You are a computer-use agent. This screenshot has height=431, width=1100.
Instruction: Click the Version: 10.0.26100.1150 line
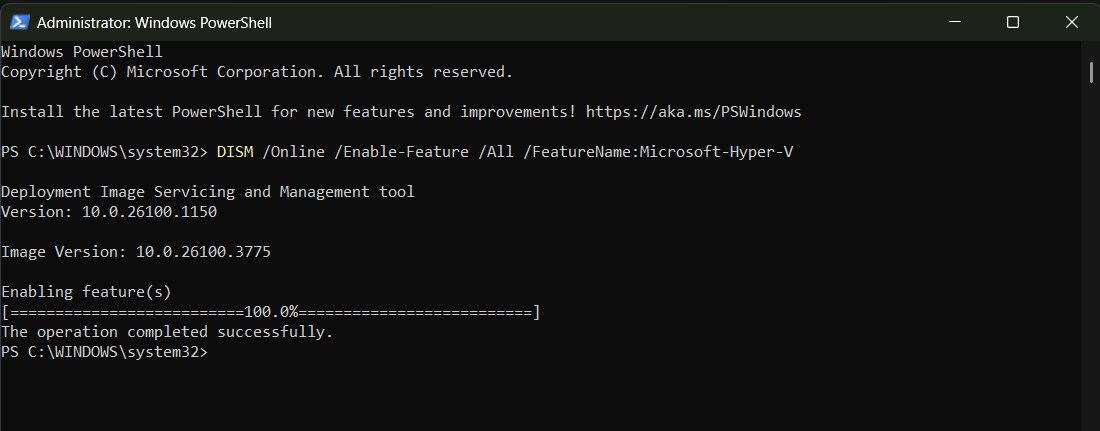click(x=109, y=212)
